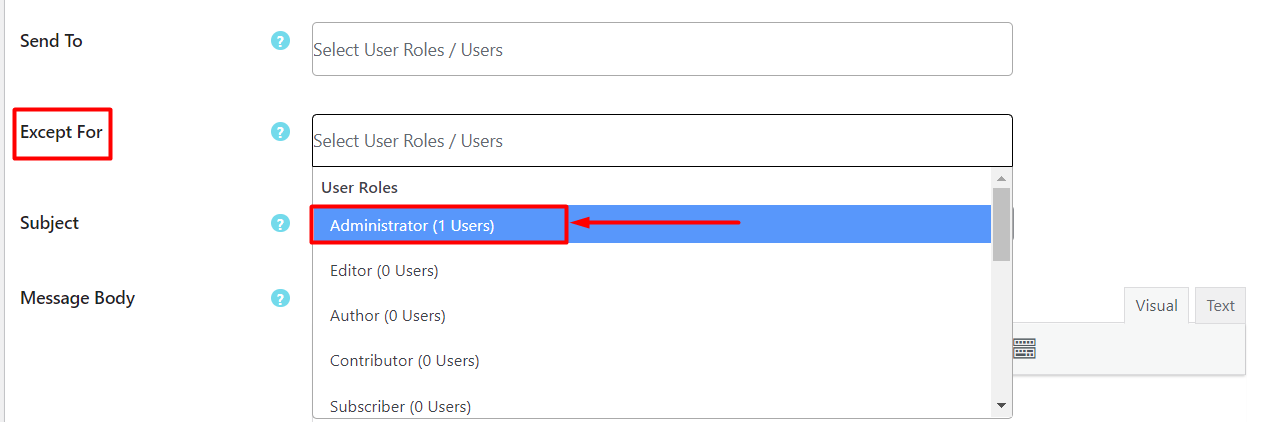Click the Message Body label
1272x422 pixels.
point(77,298)
